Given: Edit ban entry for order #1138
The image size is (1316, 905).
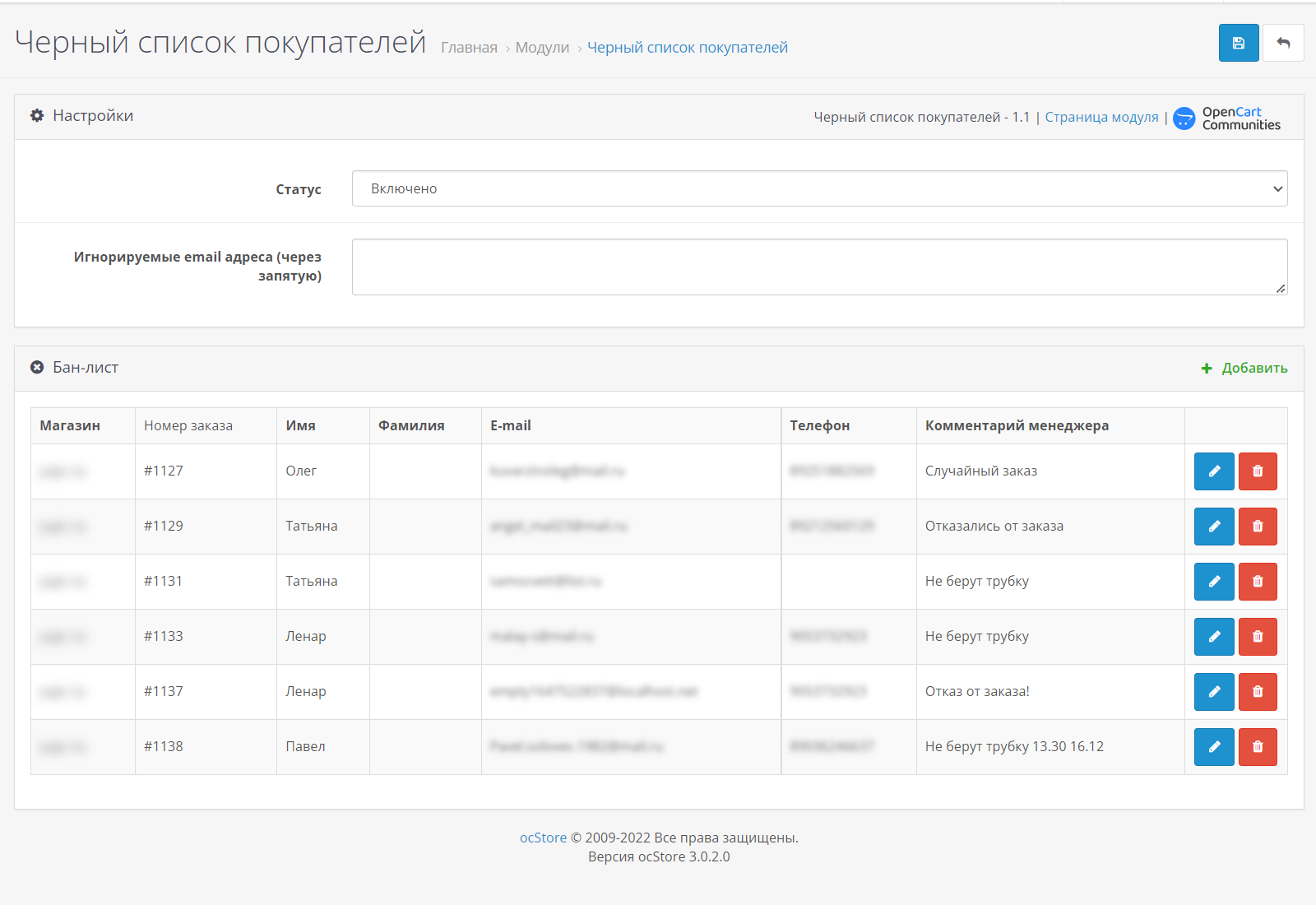Looking at the screenshot, I should coord(1214,747).
